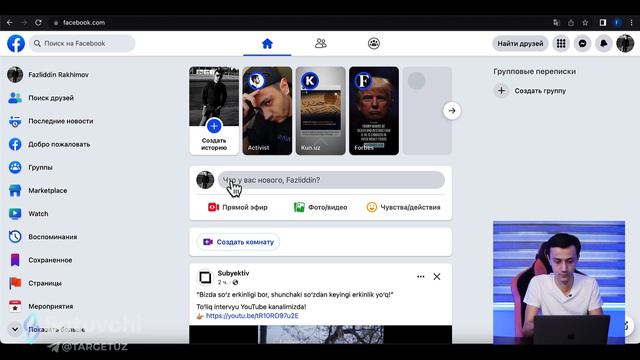Go back in browser
The image size is (640, 360).
coord(10,22)
